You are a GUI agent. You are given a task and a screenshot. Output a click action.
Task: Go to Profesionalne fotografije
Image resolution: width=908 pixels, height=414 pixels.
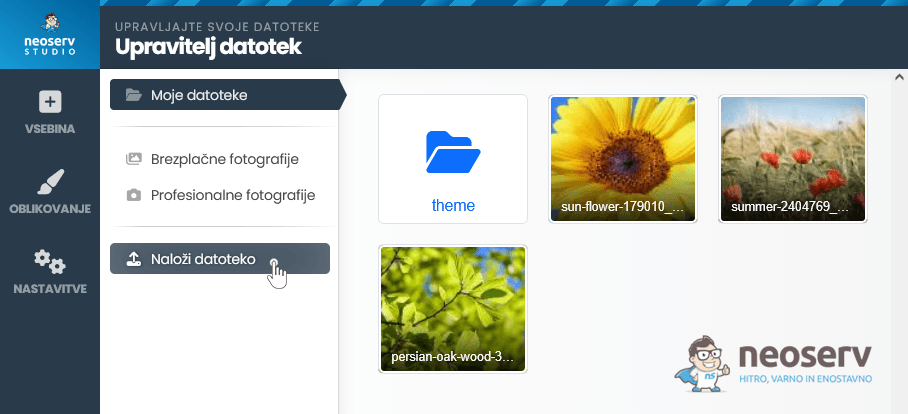tap(232, 195)
